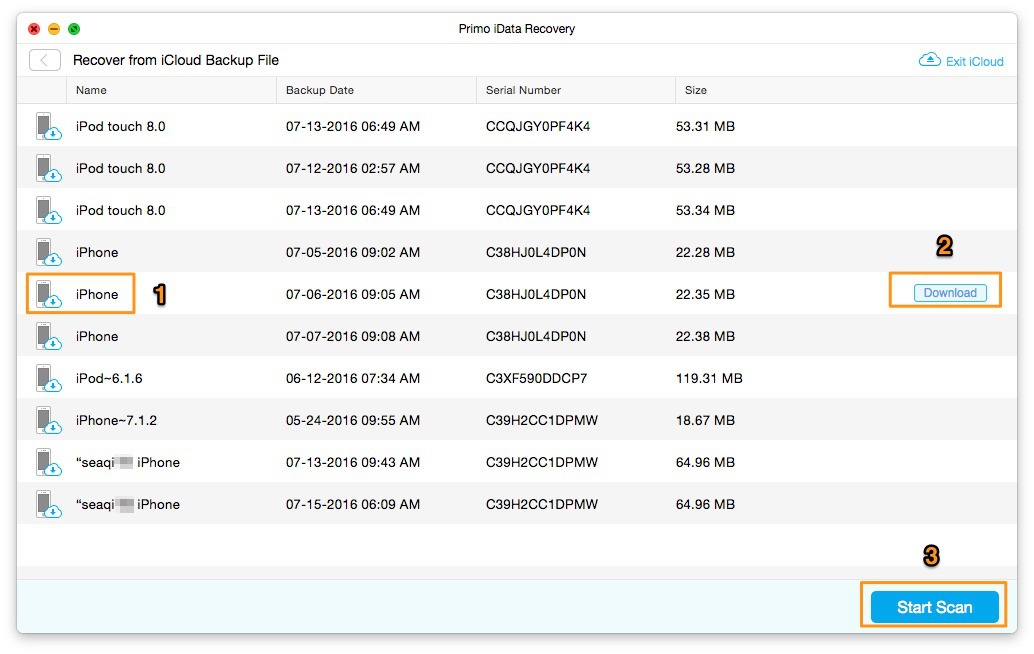This screenshot has height=654, width=1034.
Task: Click serial C38HJ0L4DP0N in 22.38 MB row
Action: click(535, 337)
